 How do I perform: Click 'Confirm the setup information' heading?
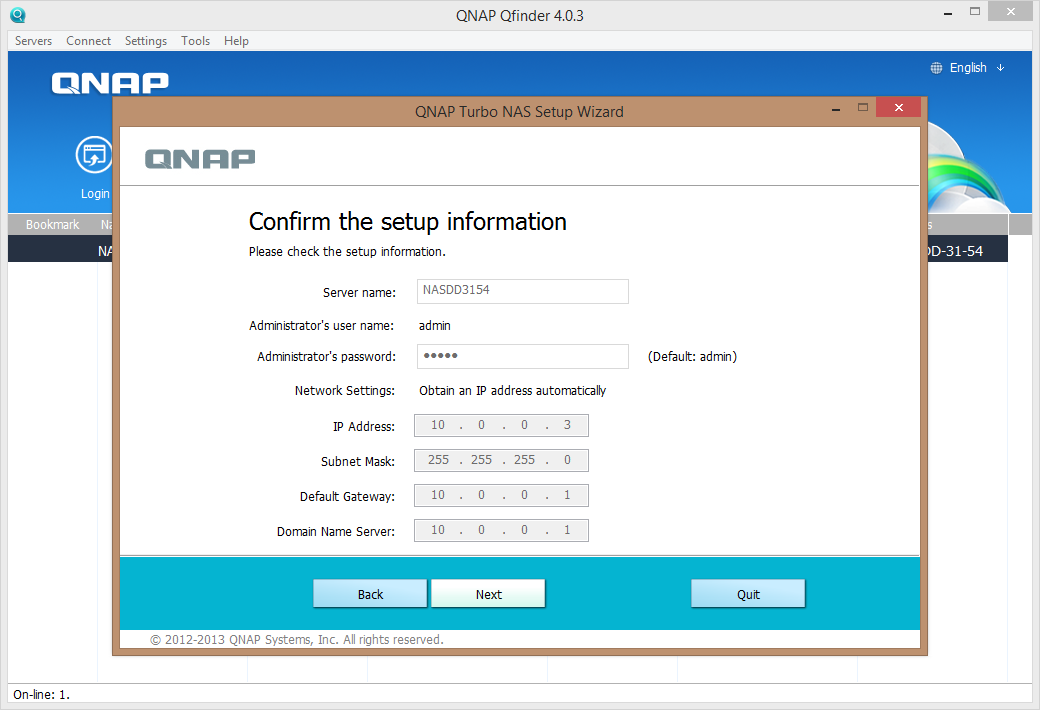[407, 222]
